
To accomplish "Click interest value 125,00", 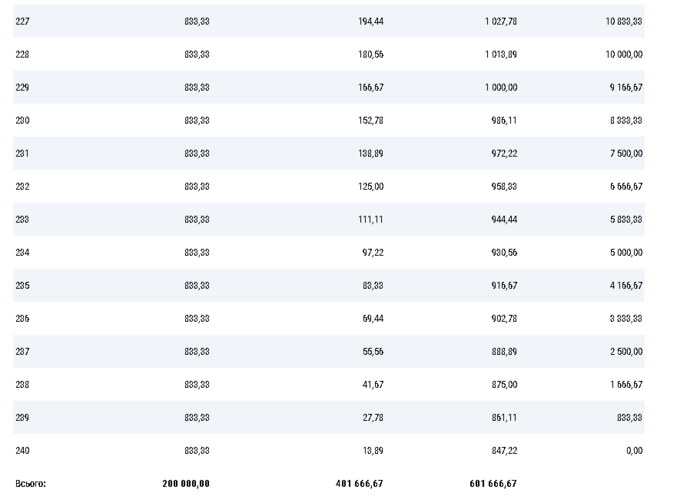I will [370, 186].
